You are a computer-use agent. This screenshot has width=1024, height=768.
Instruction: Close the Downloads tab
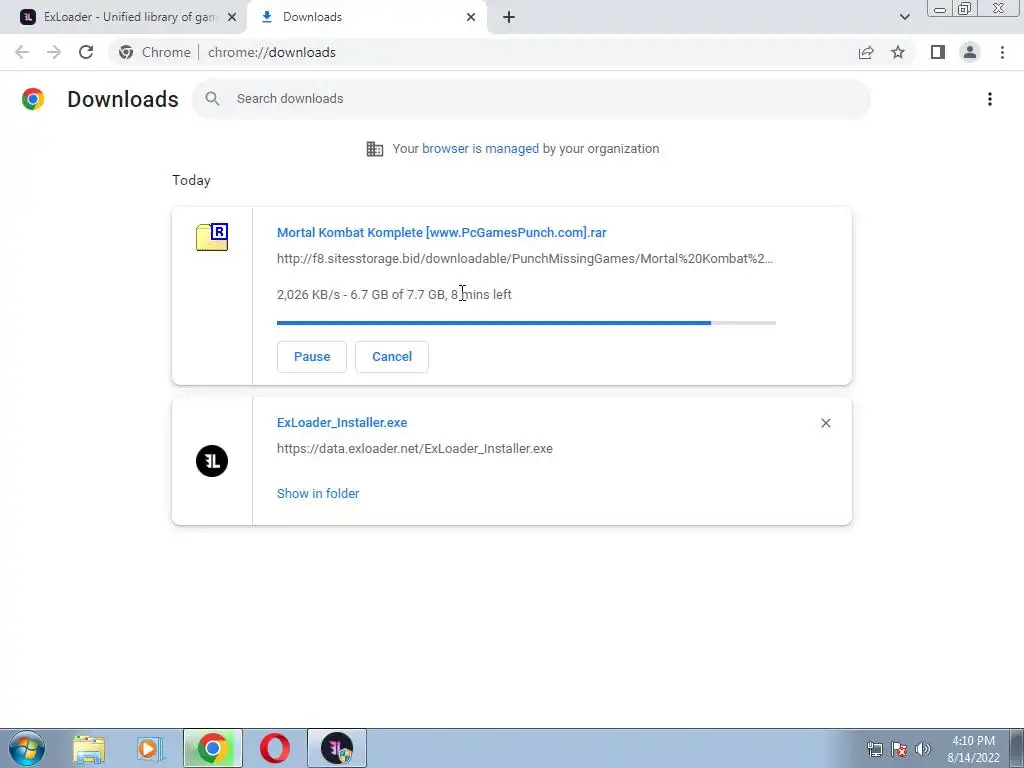[x=471, y=17]
